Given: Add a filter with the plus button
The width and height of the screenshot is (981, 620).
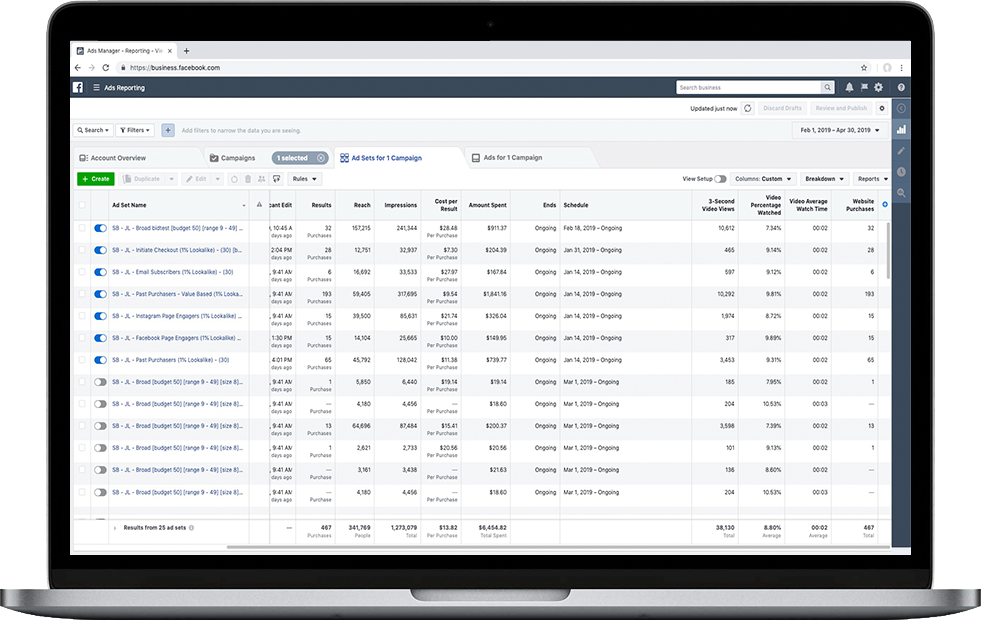Looking at the screenshot, I should 168,130.
